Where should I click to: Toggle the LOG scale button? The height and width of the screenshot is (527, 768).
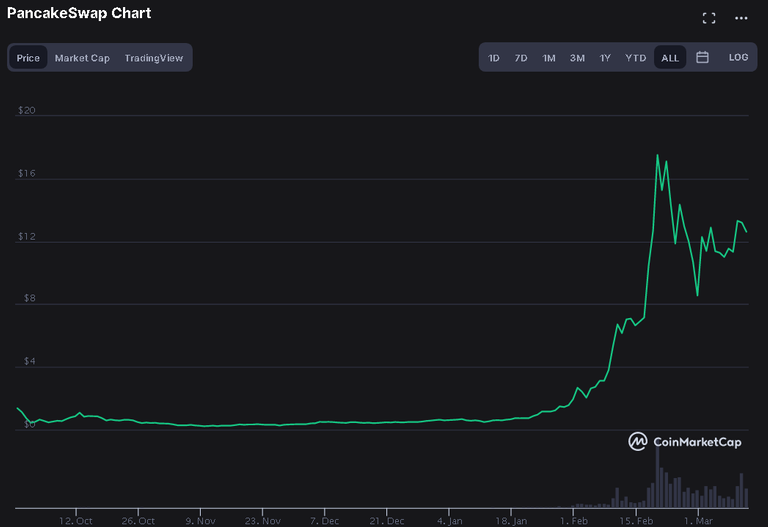(x=738, y=57)
